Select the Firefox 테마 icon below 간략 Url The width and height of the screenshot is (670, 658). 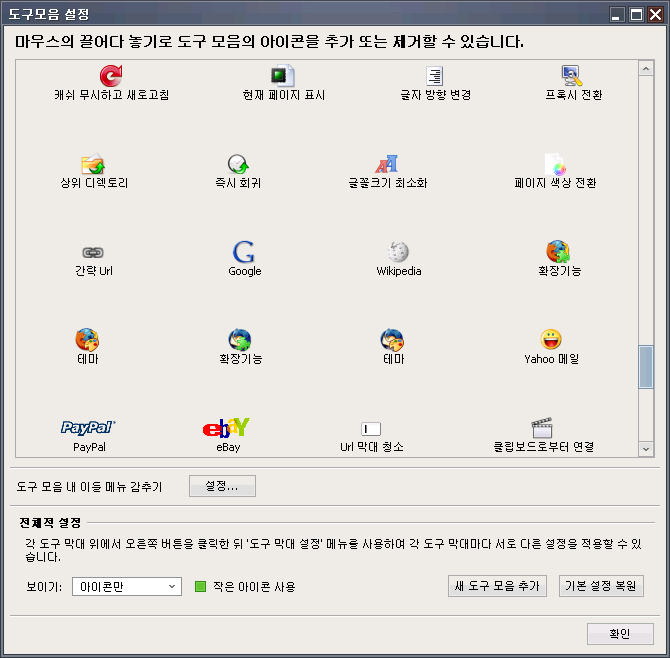[87, 340]
